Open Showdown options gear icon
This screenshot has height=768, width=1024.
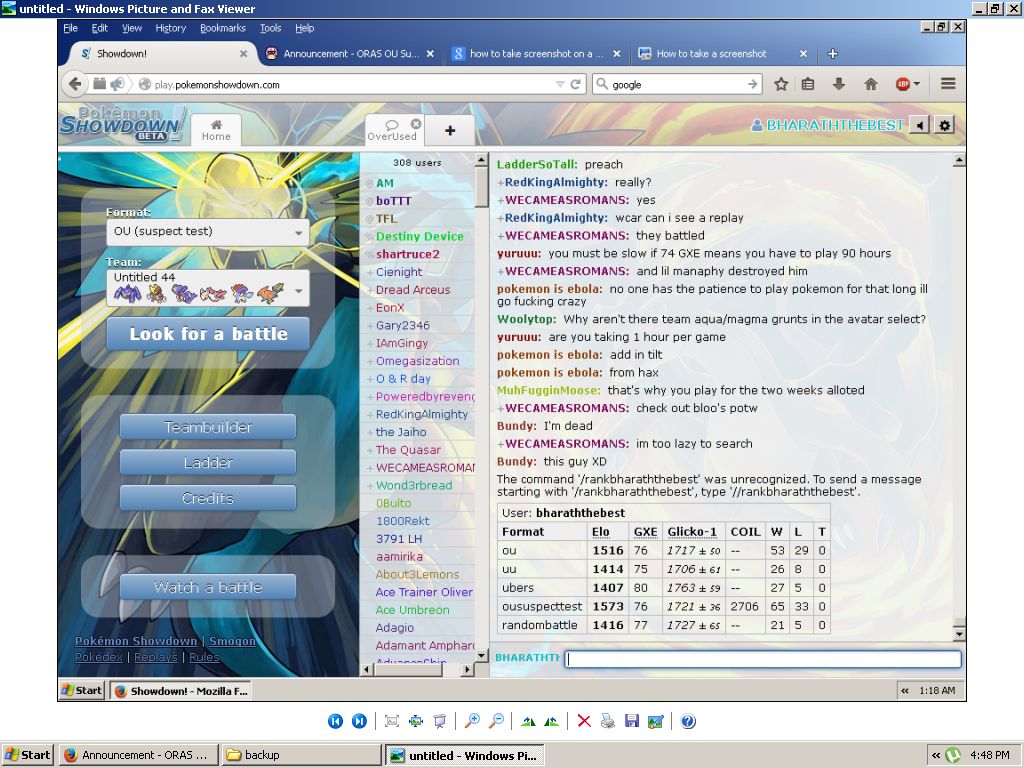pos(944,125)
